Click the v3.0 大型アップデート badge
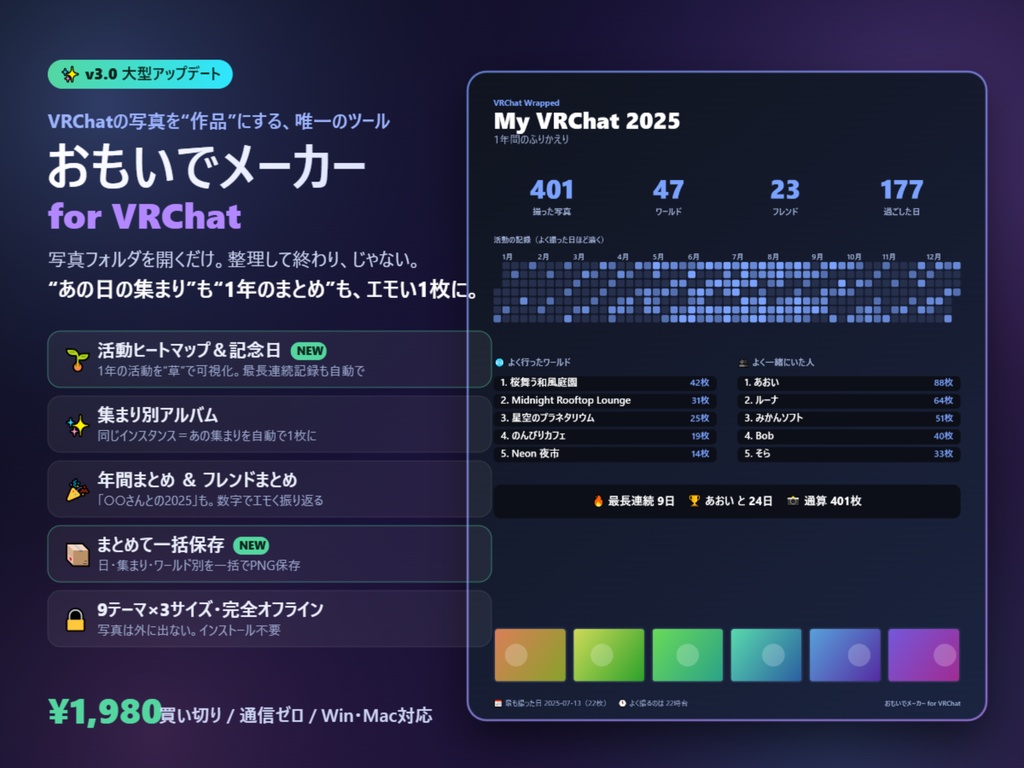This screenshot has height=768, width=1024. [x=140, y=74]
